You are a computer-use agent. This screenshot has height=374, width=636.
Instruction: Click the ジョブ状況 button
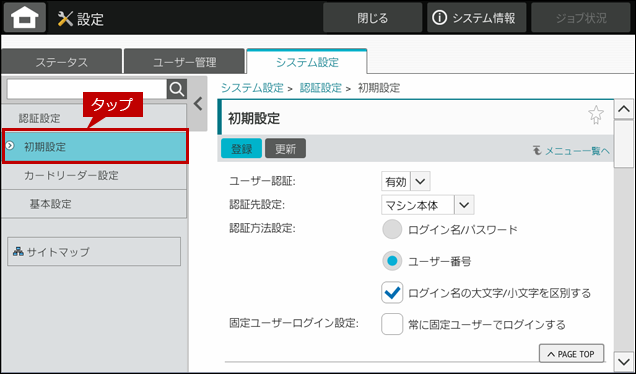click(581, 17)
